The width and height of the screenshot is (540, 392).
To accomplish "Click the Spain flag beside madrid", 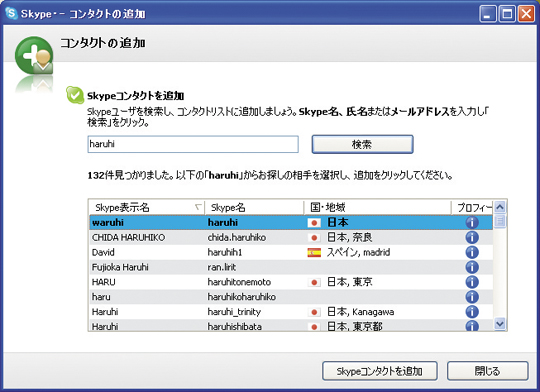I will 314,252.
